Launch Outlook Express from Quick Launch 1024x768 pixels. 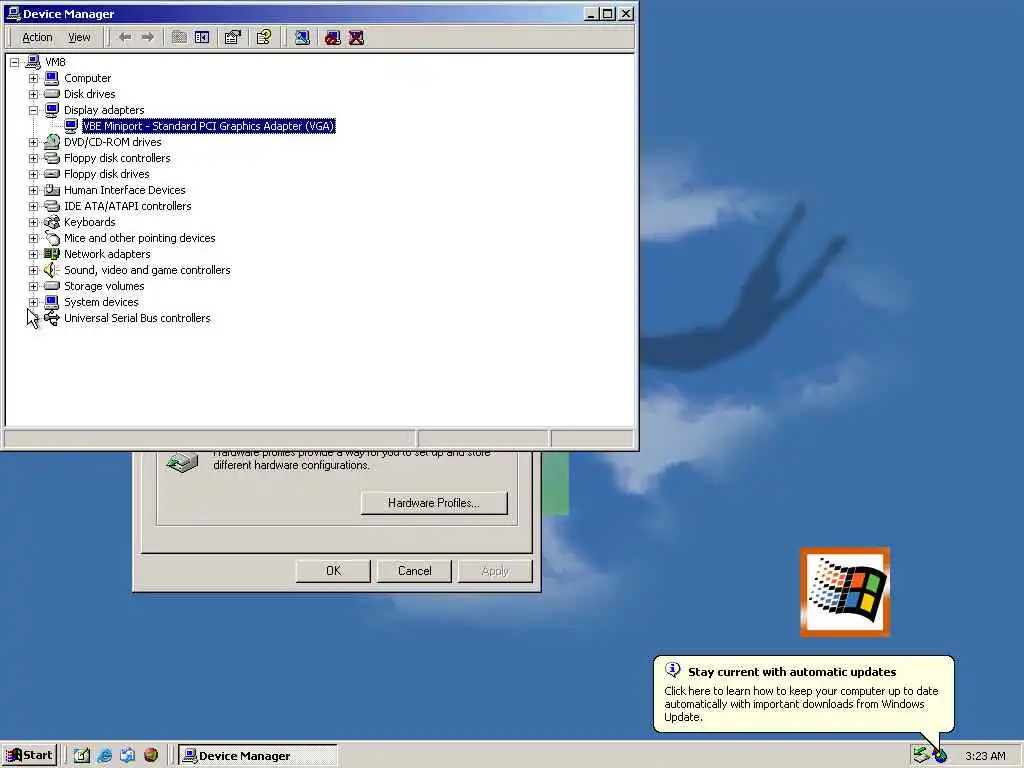coord(127,756)
